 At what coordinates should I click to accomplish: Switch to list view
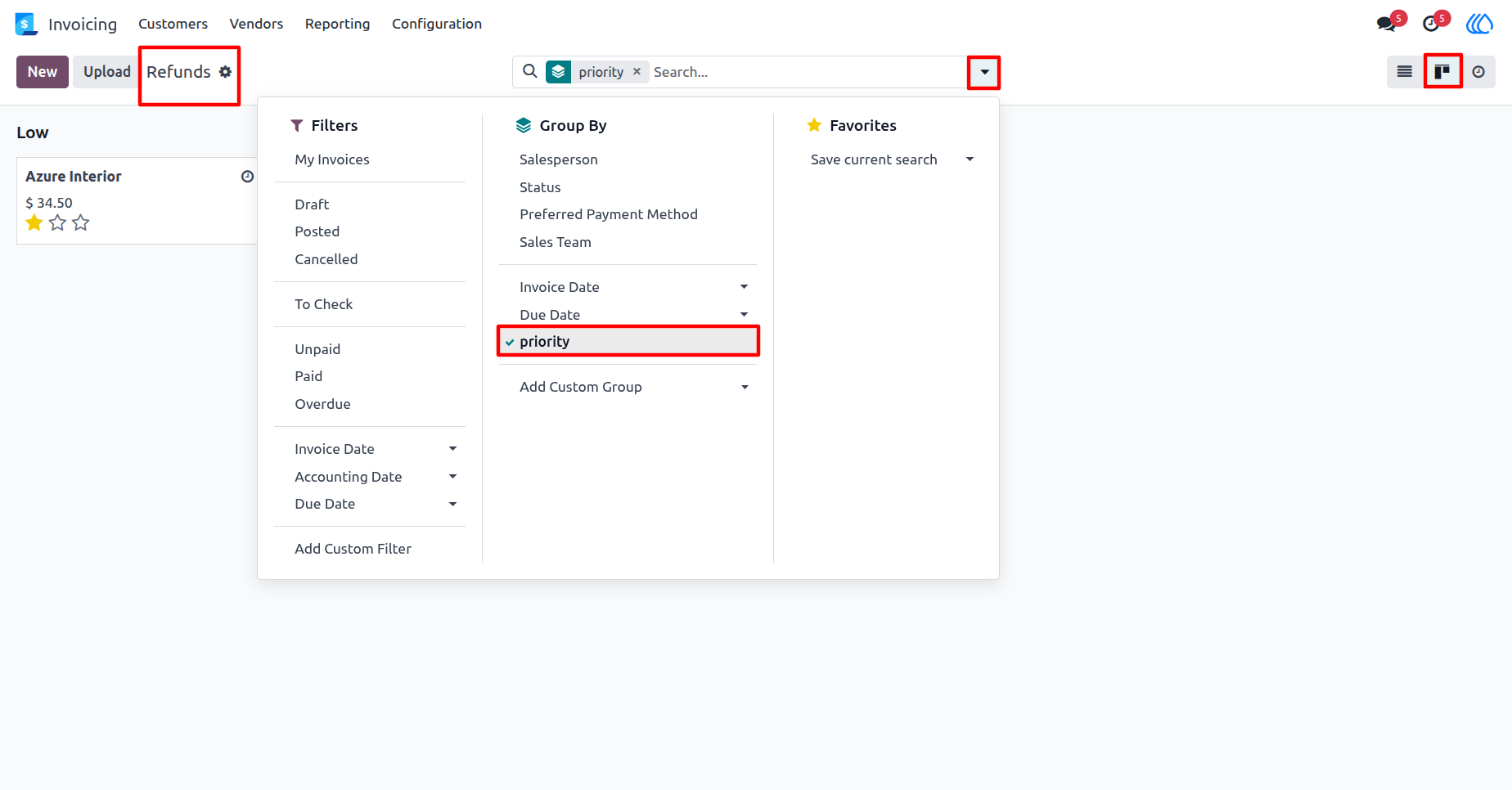(x=1404, y=72)
